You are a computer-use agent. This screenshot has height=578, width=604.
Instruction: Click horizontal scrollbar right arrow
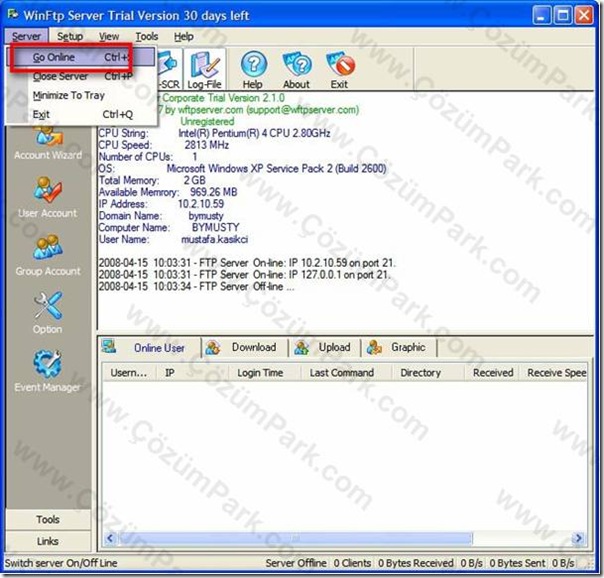(579, 538)
